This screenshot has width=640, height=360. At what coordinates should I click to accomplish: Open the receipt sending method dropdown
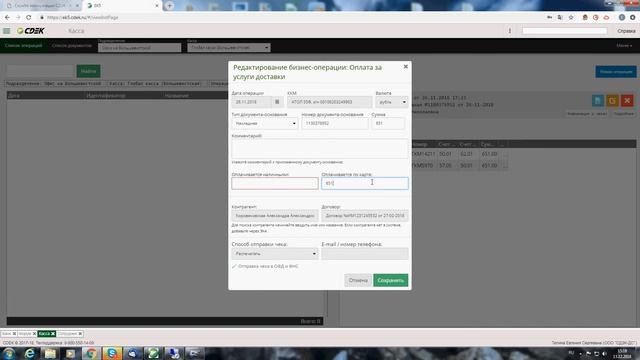coord(275,253)
